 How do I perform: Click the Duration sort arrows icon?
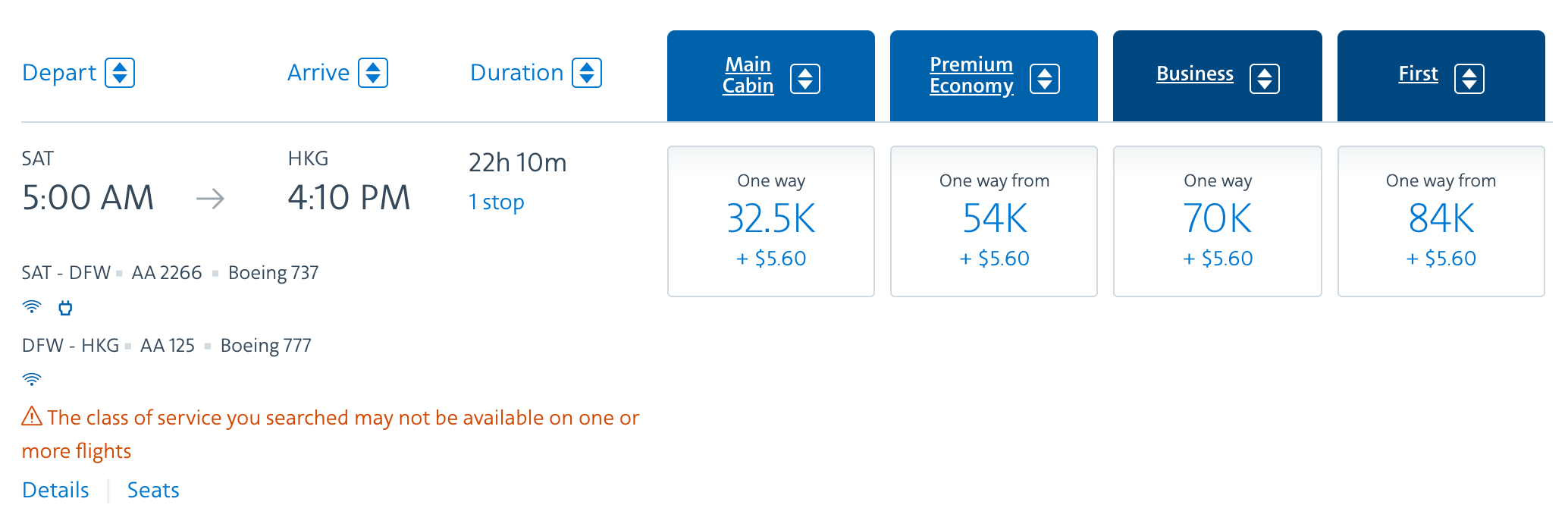tap(587, 73)
